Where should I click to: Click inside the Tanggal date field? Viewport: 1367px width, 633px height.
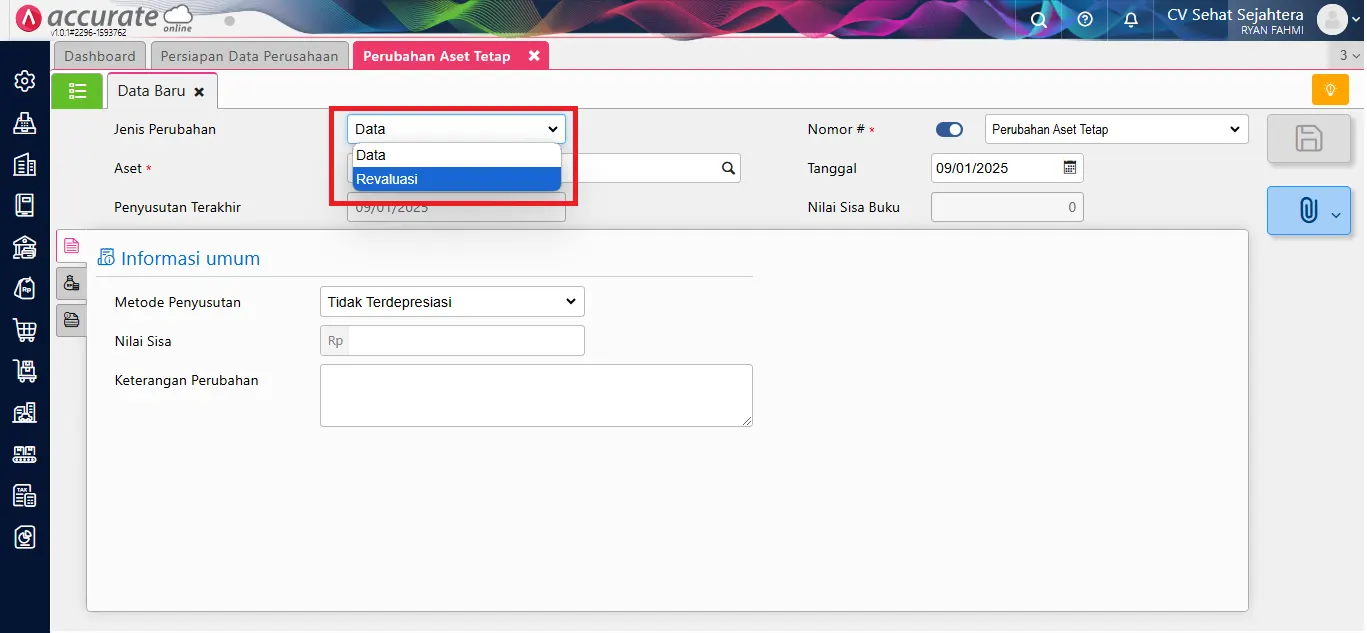click(x=995, y=168)
